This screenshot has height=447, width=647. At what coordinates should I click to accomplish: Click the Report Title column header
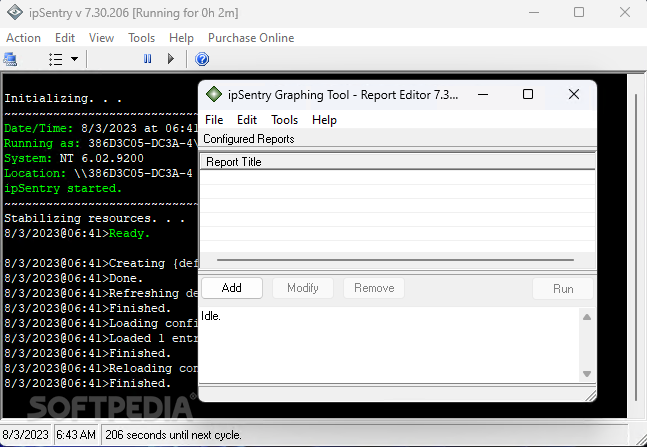pos(397,162)
